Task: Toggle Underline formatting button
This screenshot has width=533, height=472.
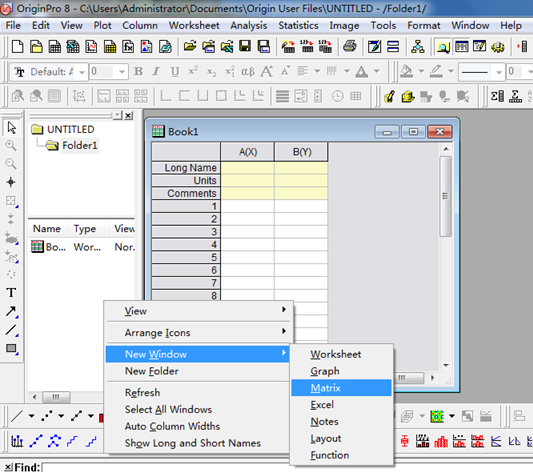Action: coord(175,72)
